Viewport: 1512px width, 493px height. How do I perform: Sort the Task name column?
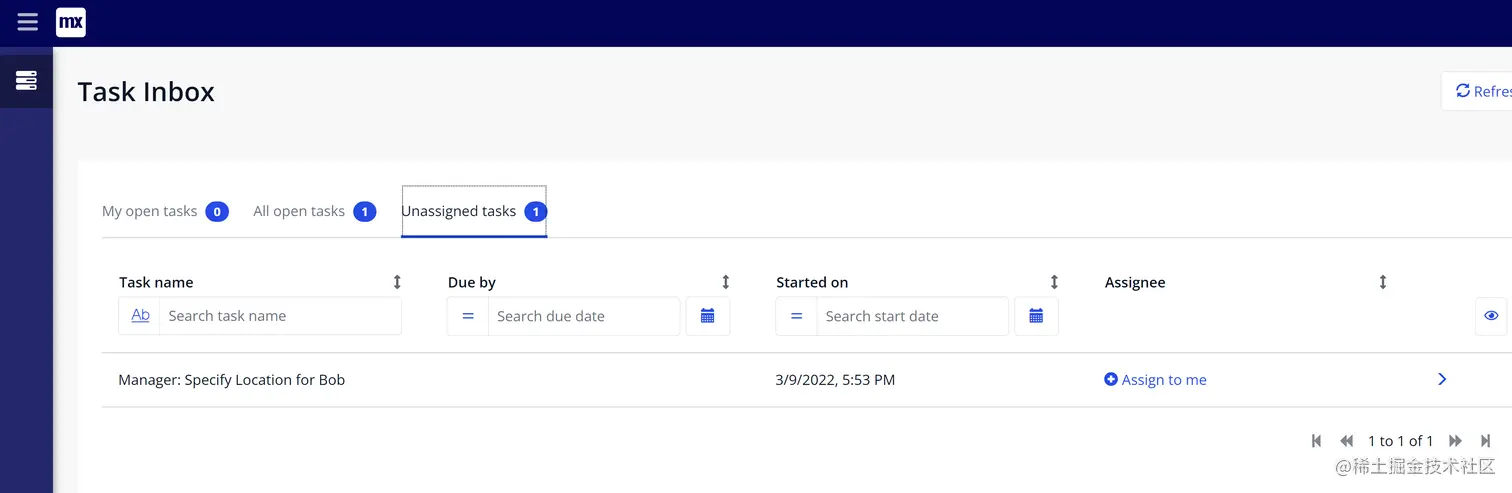click(x=397, y=283)
